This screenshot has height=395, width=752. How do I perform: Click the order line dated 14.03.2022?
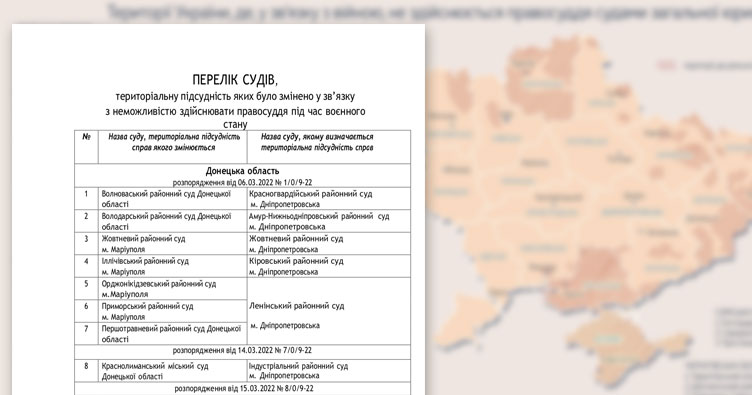point(242,350)
